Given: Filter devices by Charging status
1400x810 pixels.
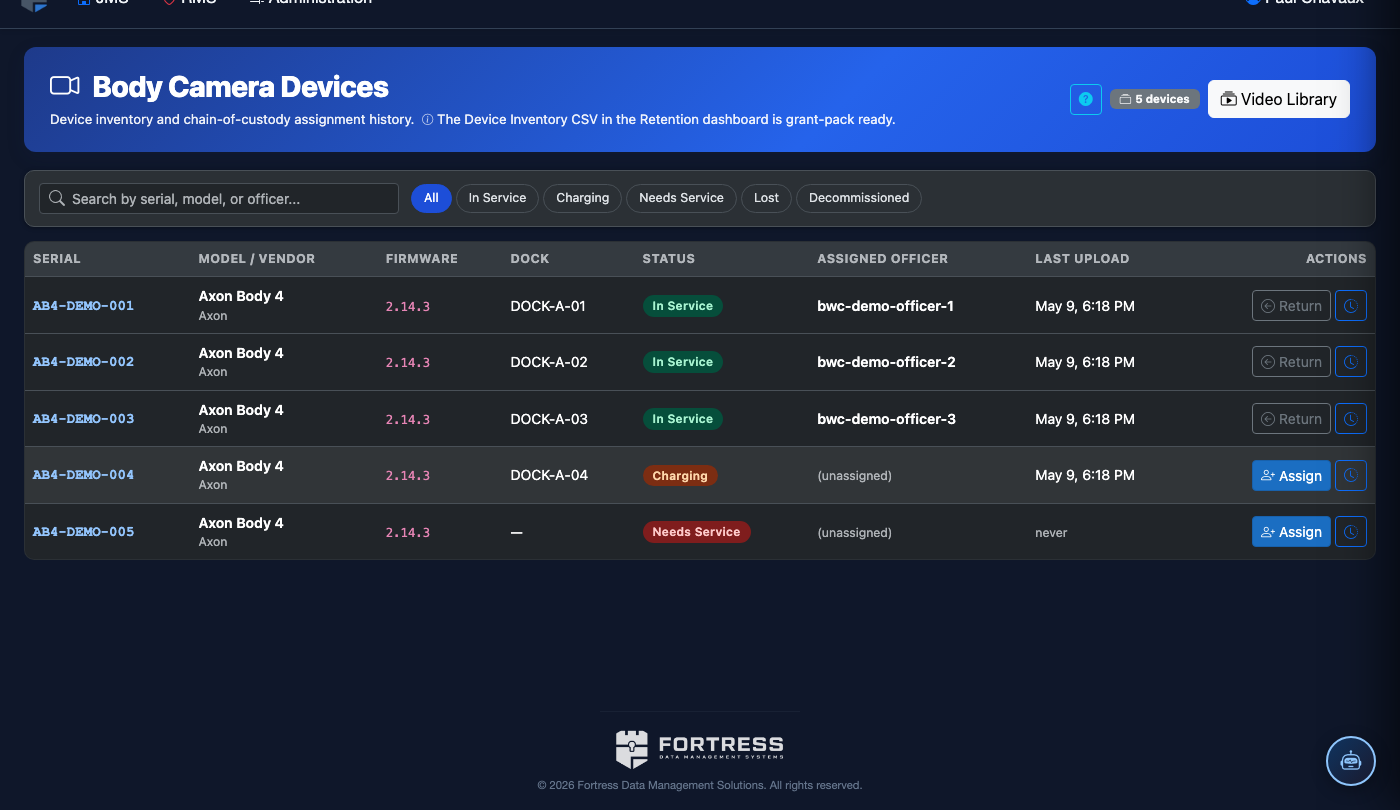Looking at the screenshot, I should [x=582, y=198].
